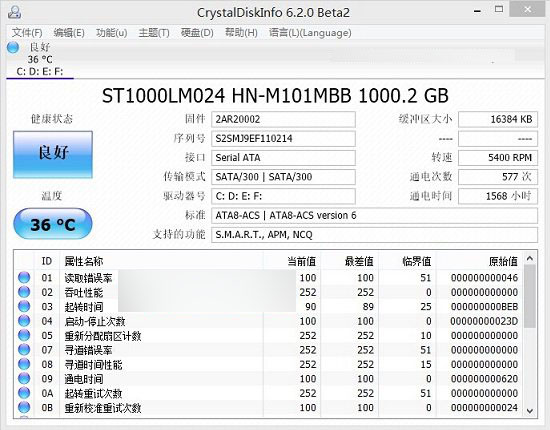The height and width of the screenshot is (430, 550).
Task: Click the disk model title ST1000LM024 HN-M101MBB
Action: pyautogui.click(x=226, y=96)
